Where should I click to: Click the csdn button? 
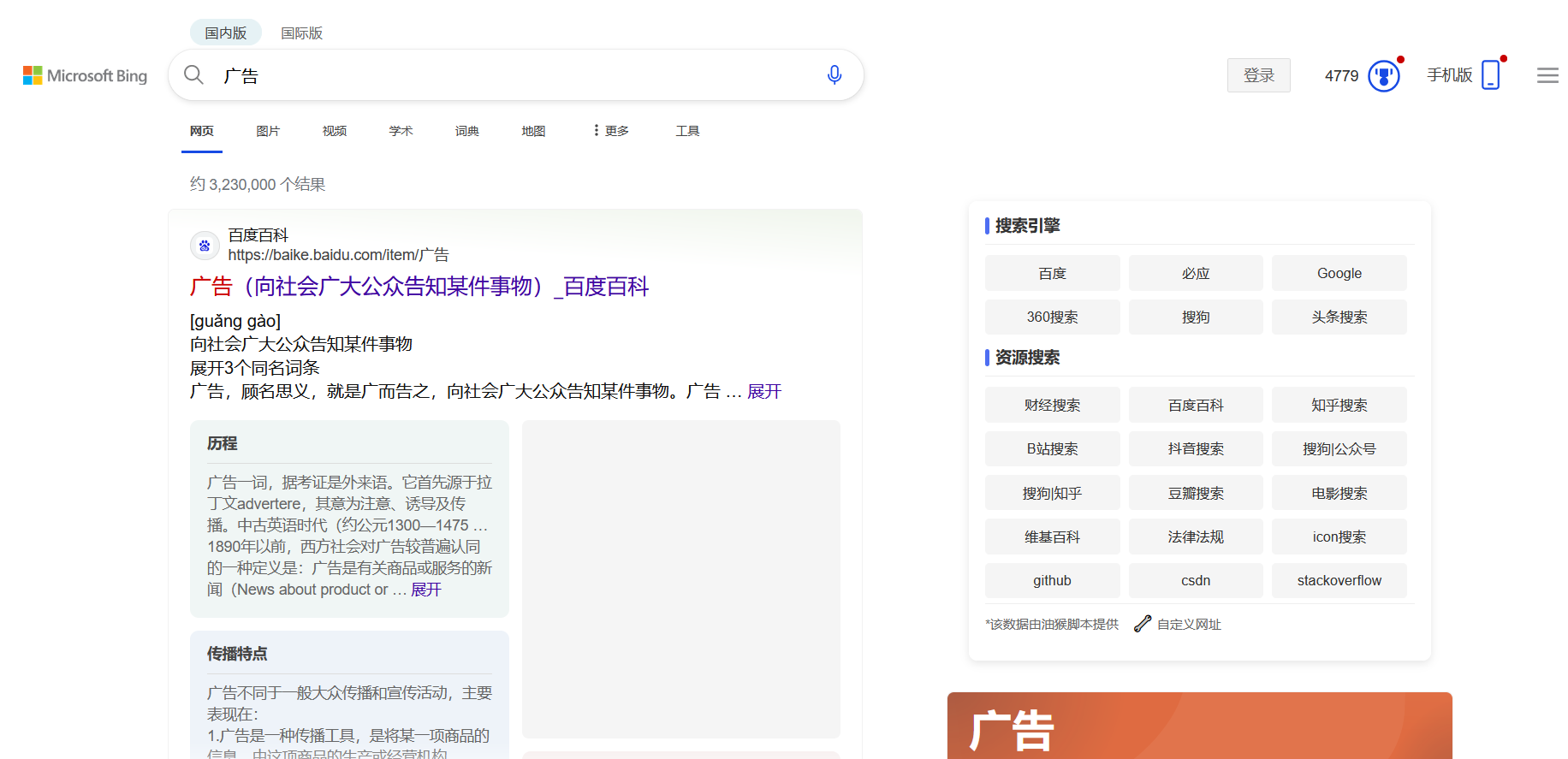[1196, 580]
